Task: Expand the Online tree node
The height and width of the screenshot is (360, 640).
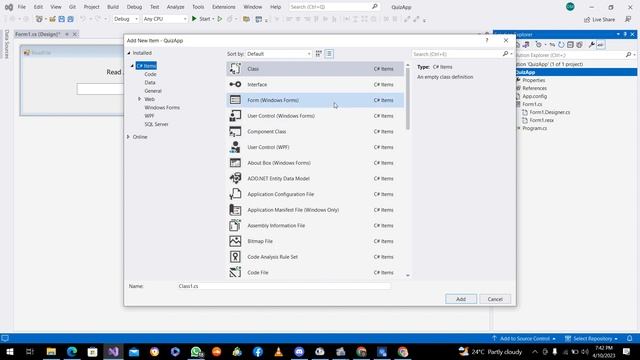Action: (129, 137)
